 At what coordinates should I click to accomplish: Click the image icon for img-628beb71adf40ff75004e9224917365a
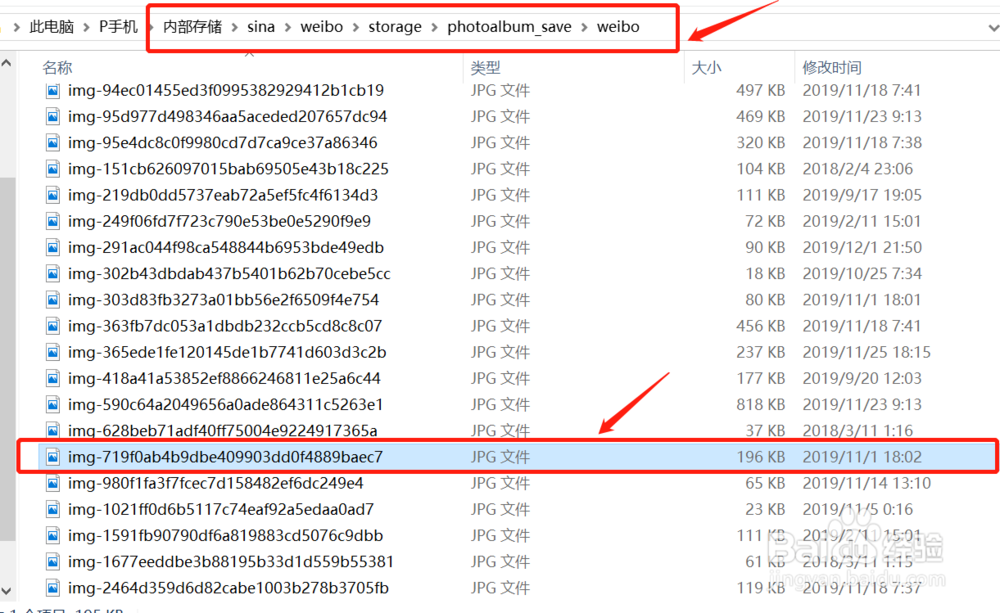pyautogui.click(x=53, y=431)
